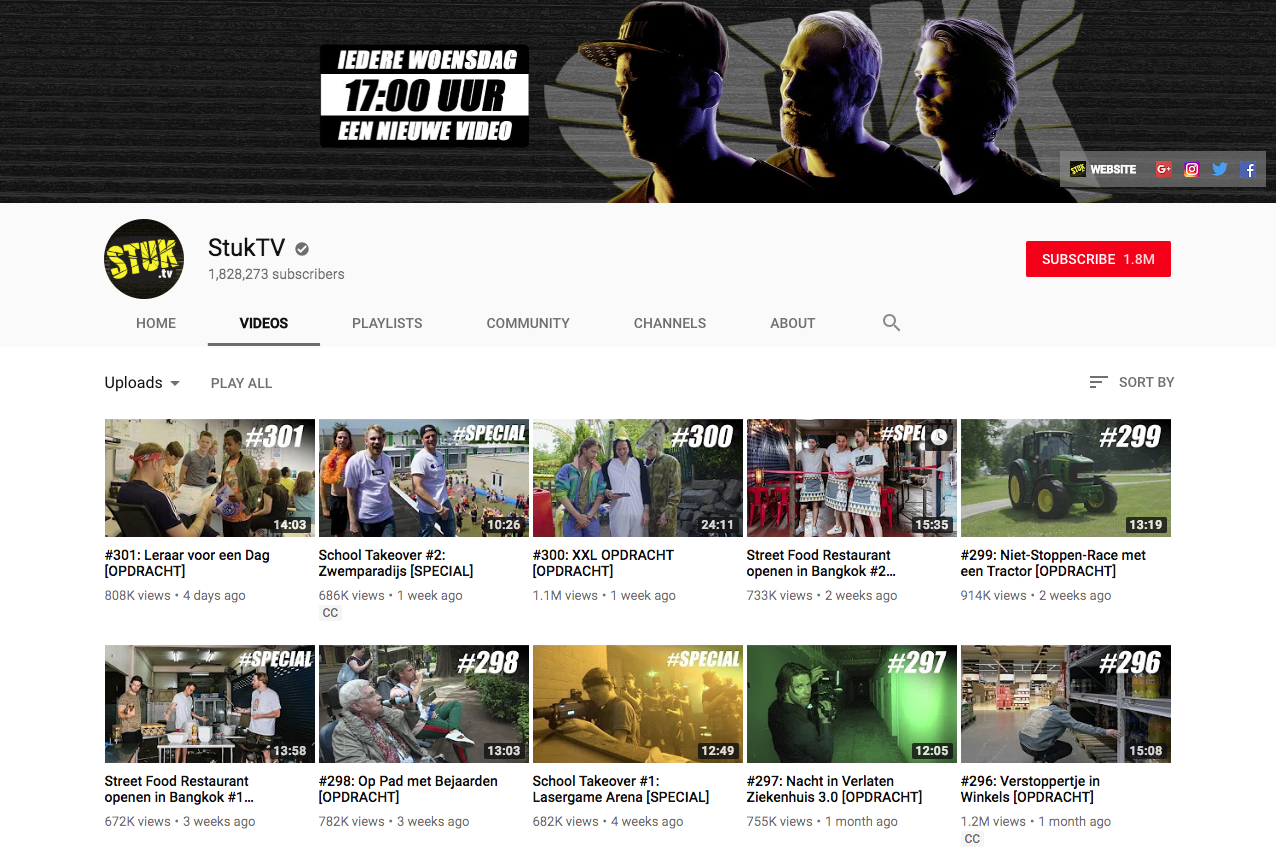Switch to the Community tab

528,323
